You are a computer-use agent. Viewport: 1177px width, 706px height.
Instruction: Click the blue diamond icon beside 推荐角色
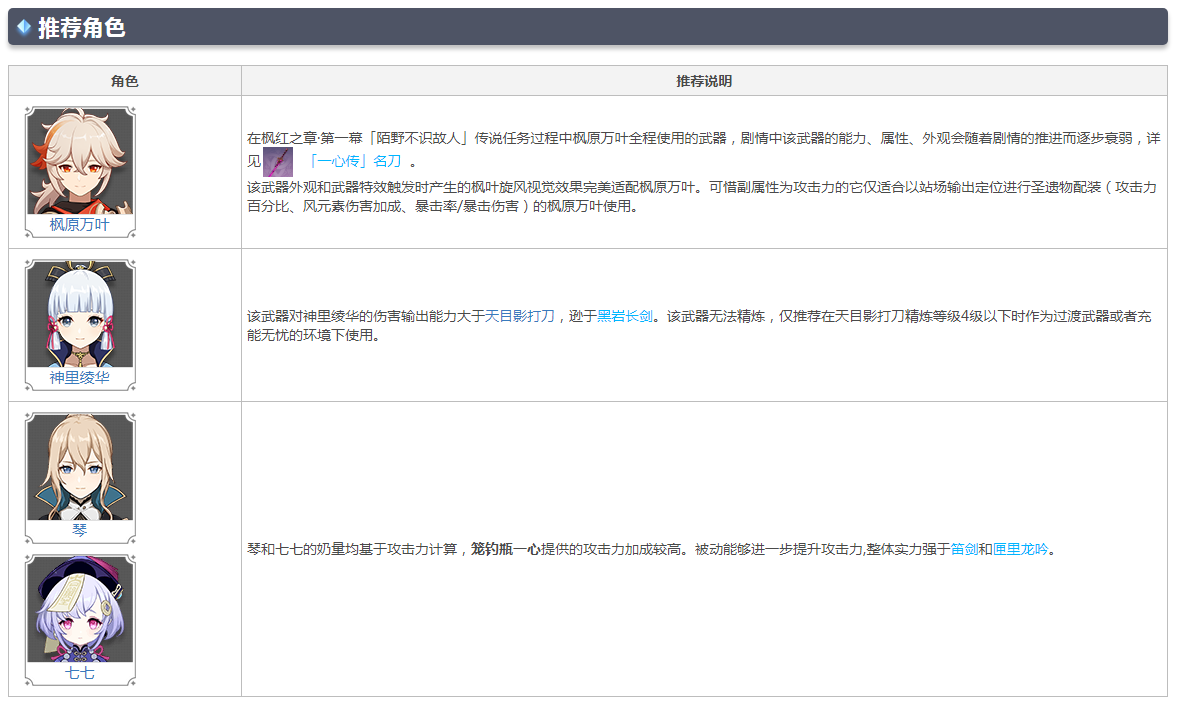pos(24,27)
